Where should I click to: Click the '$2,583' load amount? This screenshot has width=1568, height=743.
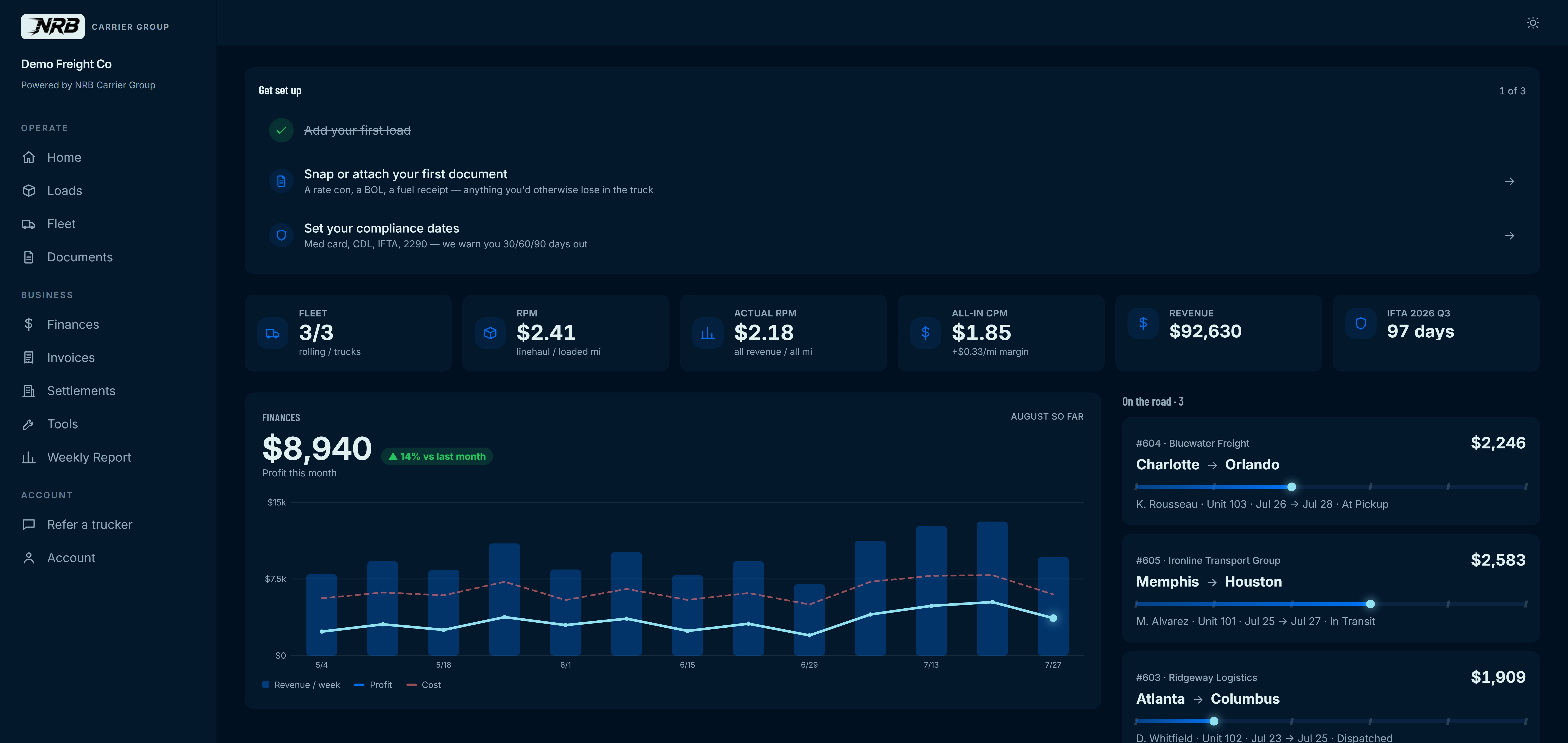click(1498, 560)
